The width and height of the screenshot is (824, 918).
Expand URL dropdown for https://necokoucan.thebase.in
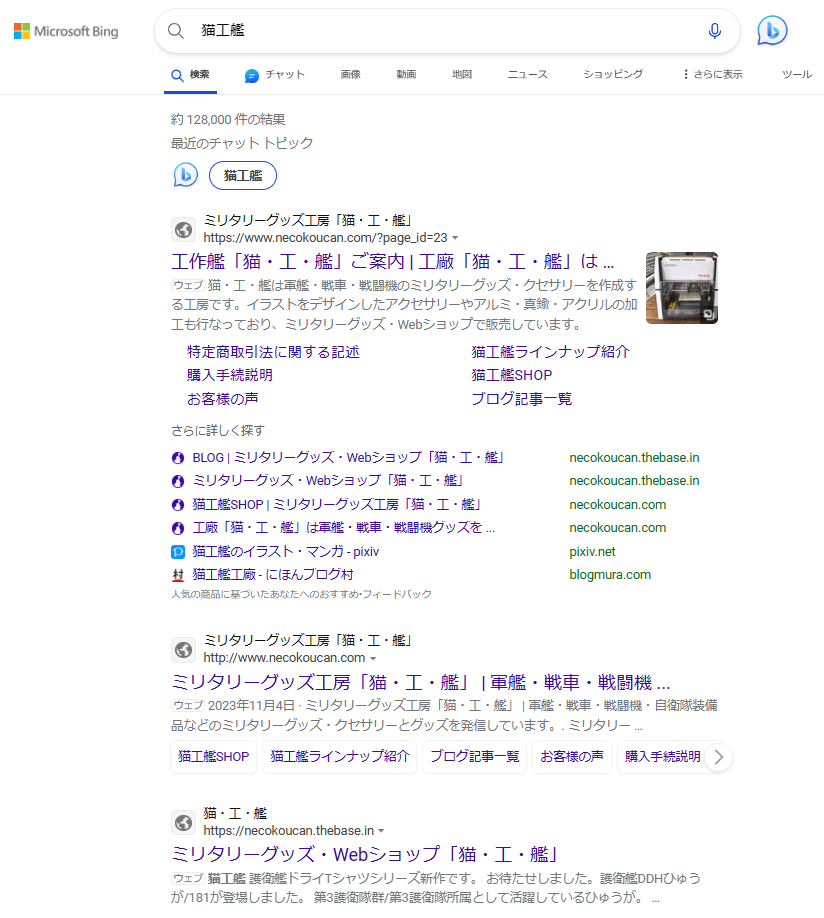pyautogui.click(x=381, y=831)
